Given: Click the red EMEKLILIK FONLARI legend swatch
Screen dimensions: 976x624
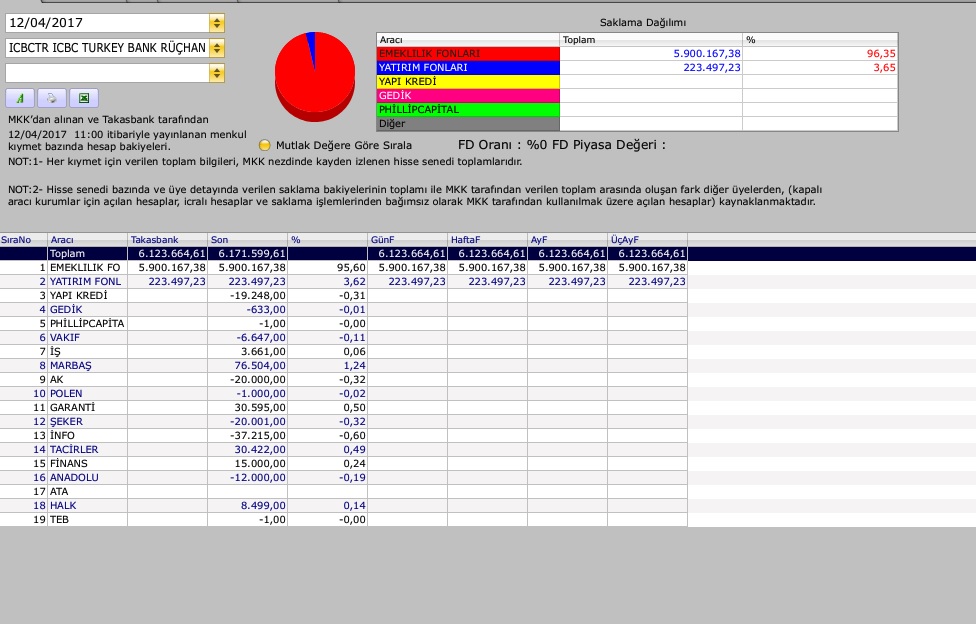Looking at the screenshot, I should tap(468, 54).
